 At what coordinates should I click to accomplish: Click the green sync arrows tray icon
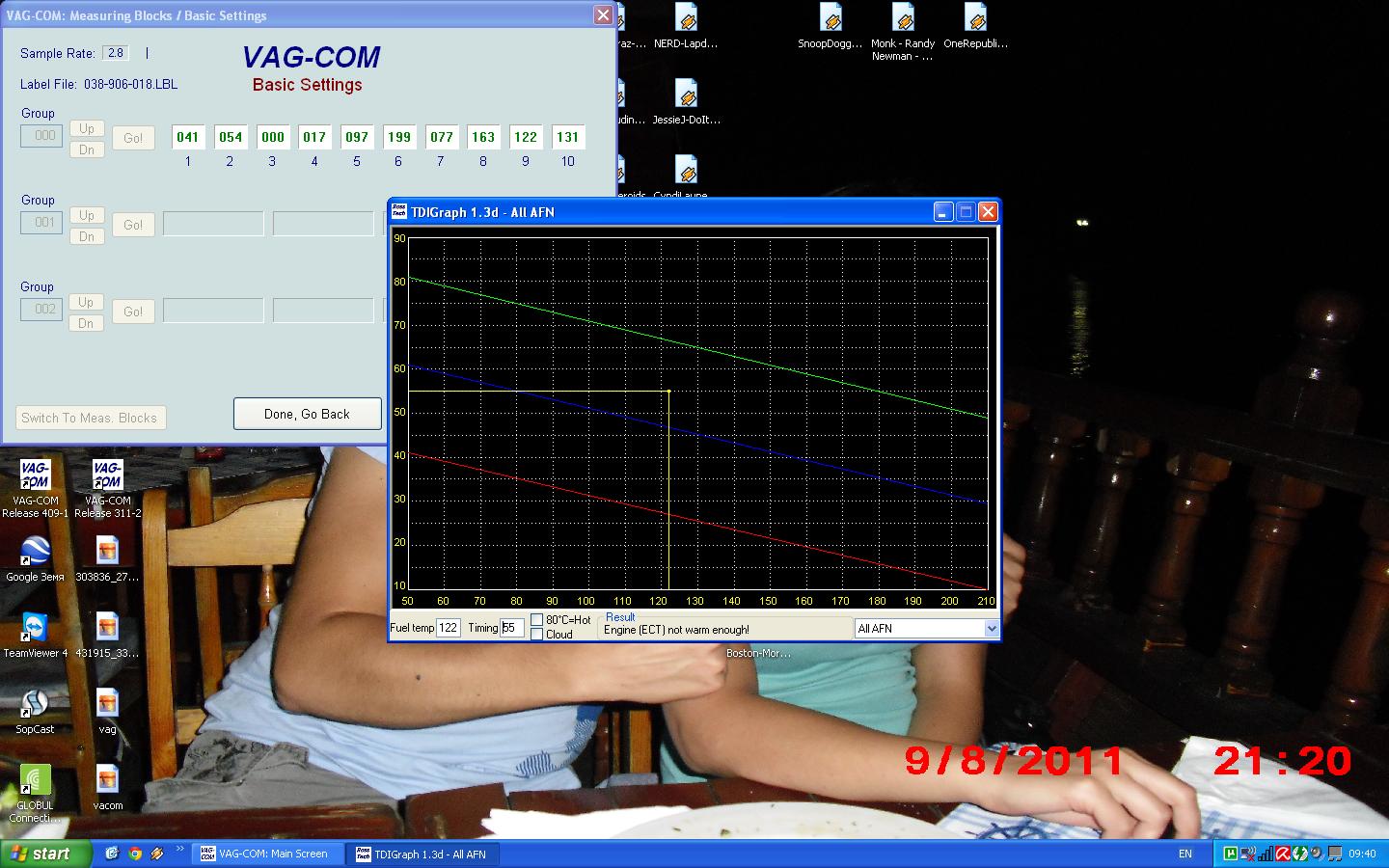(x=1300, y=854)
